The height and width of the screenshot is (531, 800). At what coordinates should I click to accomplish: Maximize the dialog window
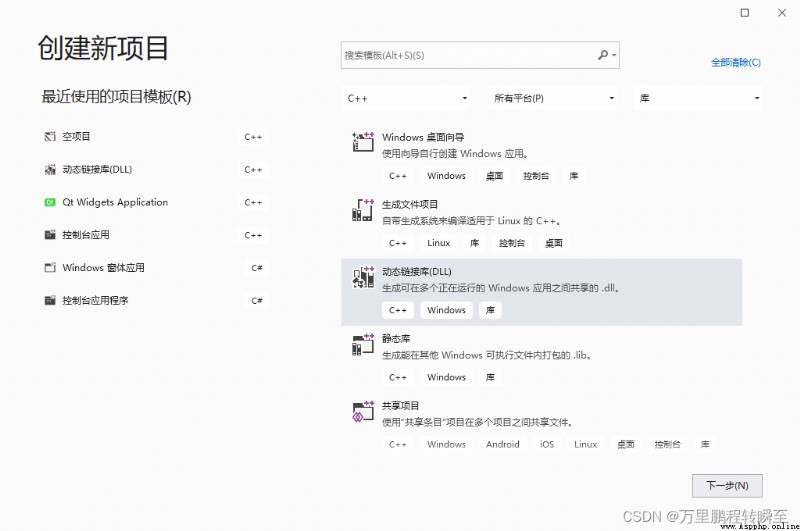[745, 13]
